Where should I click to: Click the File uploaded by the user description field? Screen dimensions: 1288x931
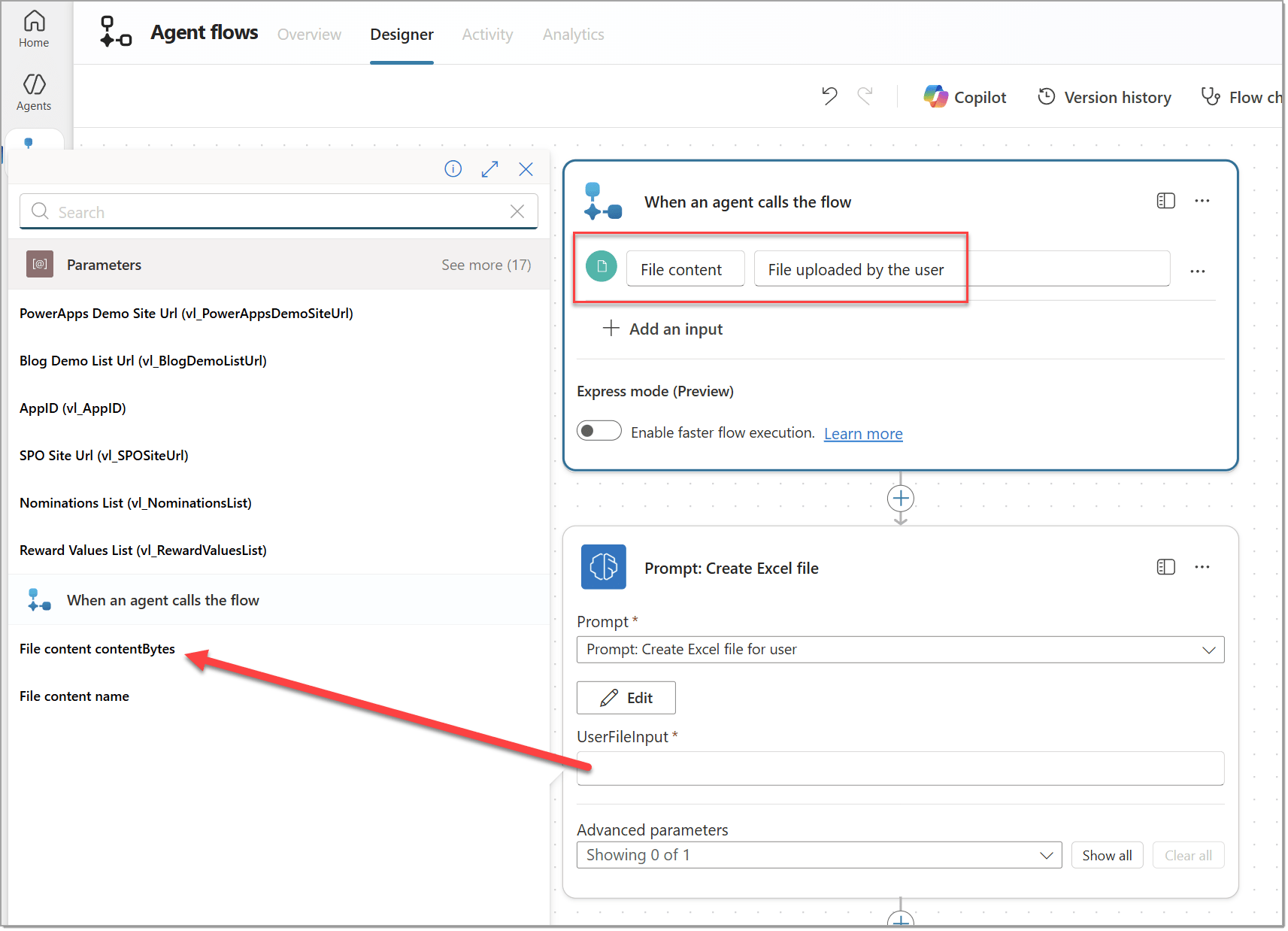pyautogui.click(x=962, y=269)
